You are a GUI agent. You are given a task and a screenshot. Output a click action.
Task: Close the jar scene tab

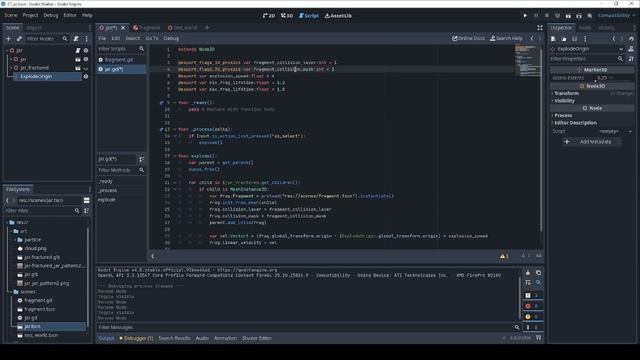point(123,28)
